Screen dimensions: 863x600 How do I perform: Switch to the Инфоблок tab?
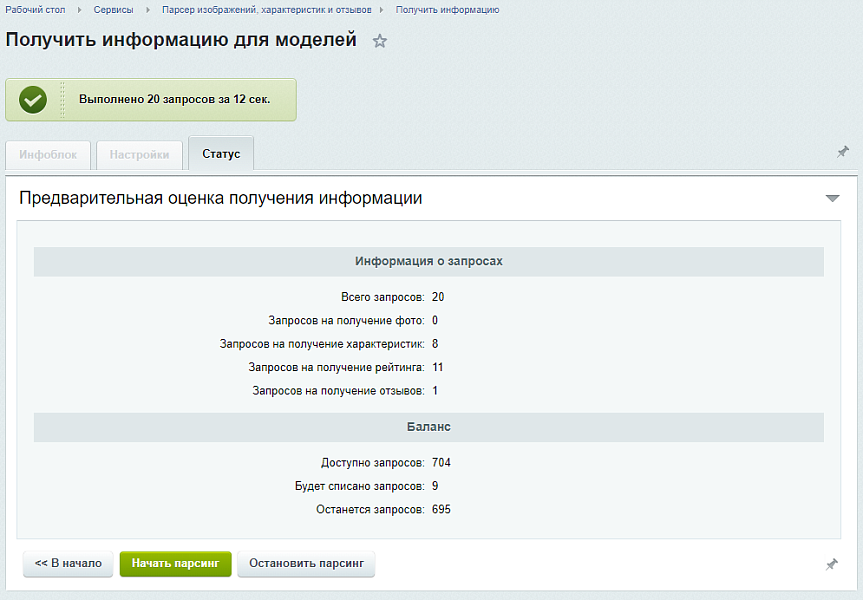pos(48,155)
